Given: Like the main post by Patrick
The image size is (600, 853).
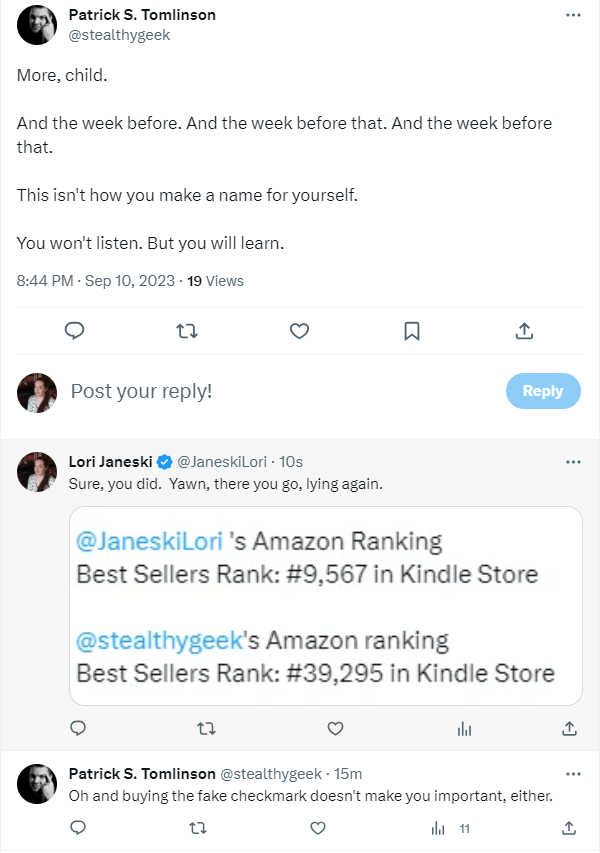Looking at the screenshot, I should tap(298, 330).
